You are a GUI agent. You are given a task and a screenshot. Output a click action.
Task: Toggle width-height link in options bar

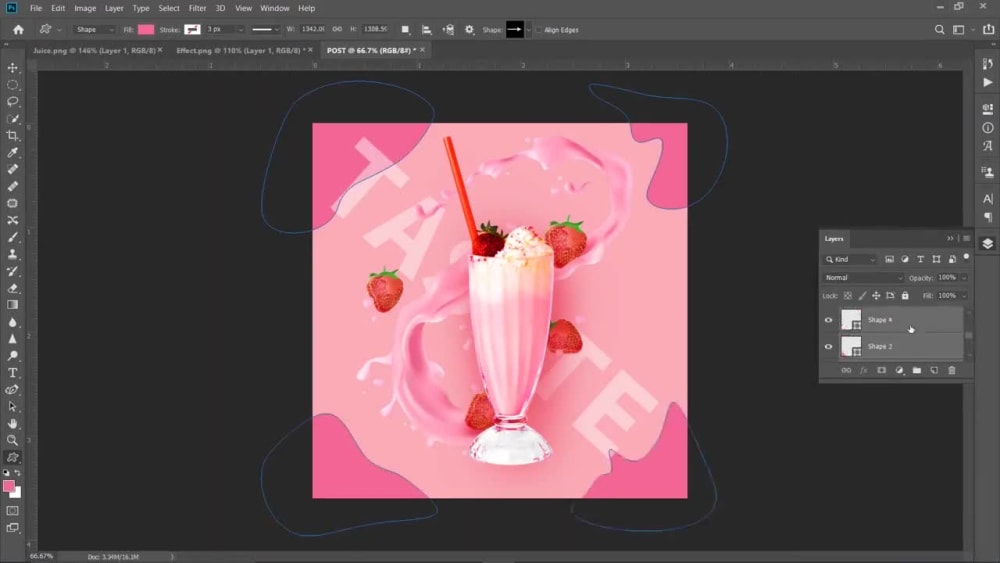337,29
